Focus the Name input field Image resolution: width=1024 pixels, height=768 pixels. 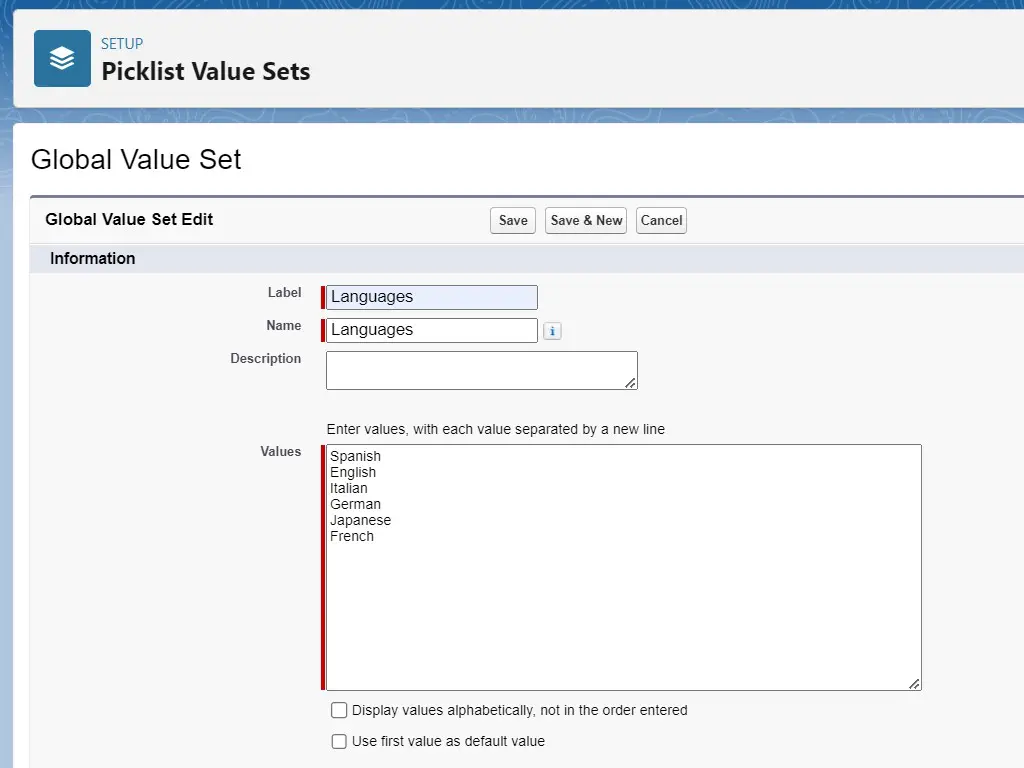(x=432, y=330)
